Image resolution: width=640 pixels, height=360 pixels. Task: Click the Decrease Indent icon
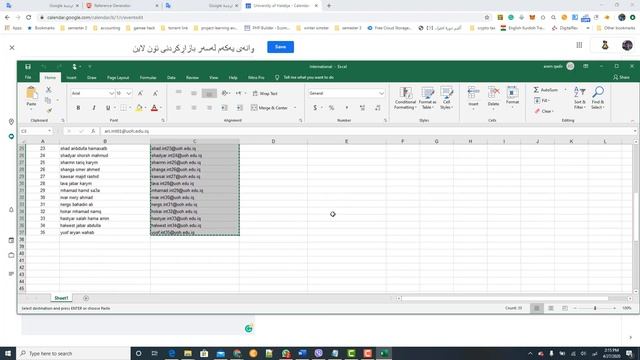pyautogui.click(x=224, y=108)
